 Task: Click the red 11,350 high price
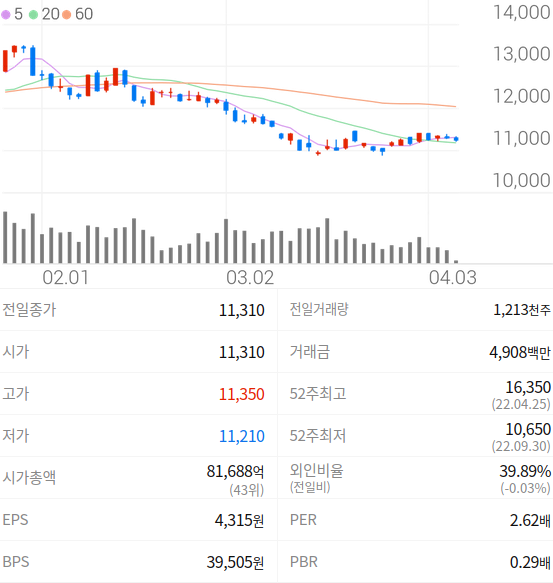pos(241,394)
